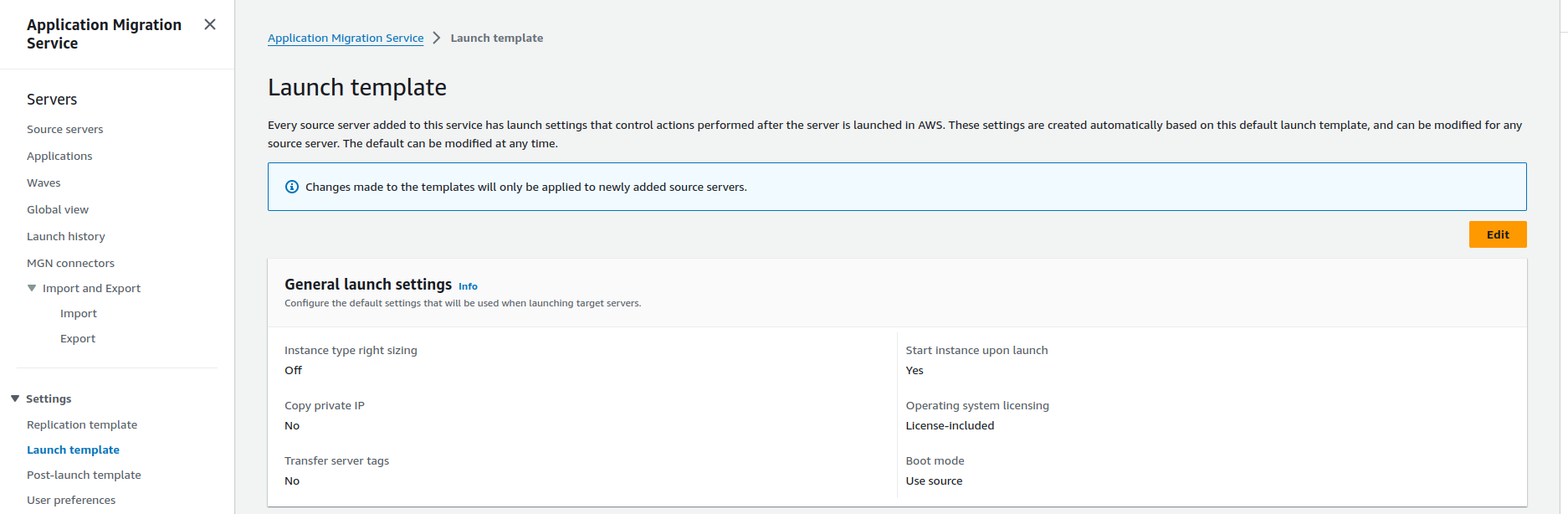Close the Application Migration Service navigation panel
This screenshot has height=514, width=1568.
tap(210, 24)
